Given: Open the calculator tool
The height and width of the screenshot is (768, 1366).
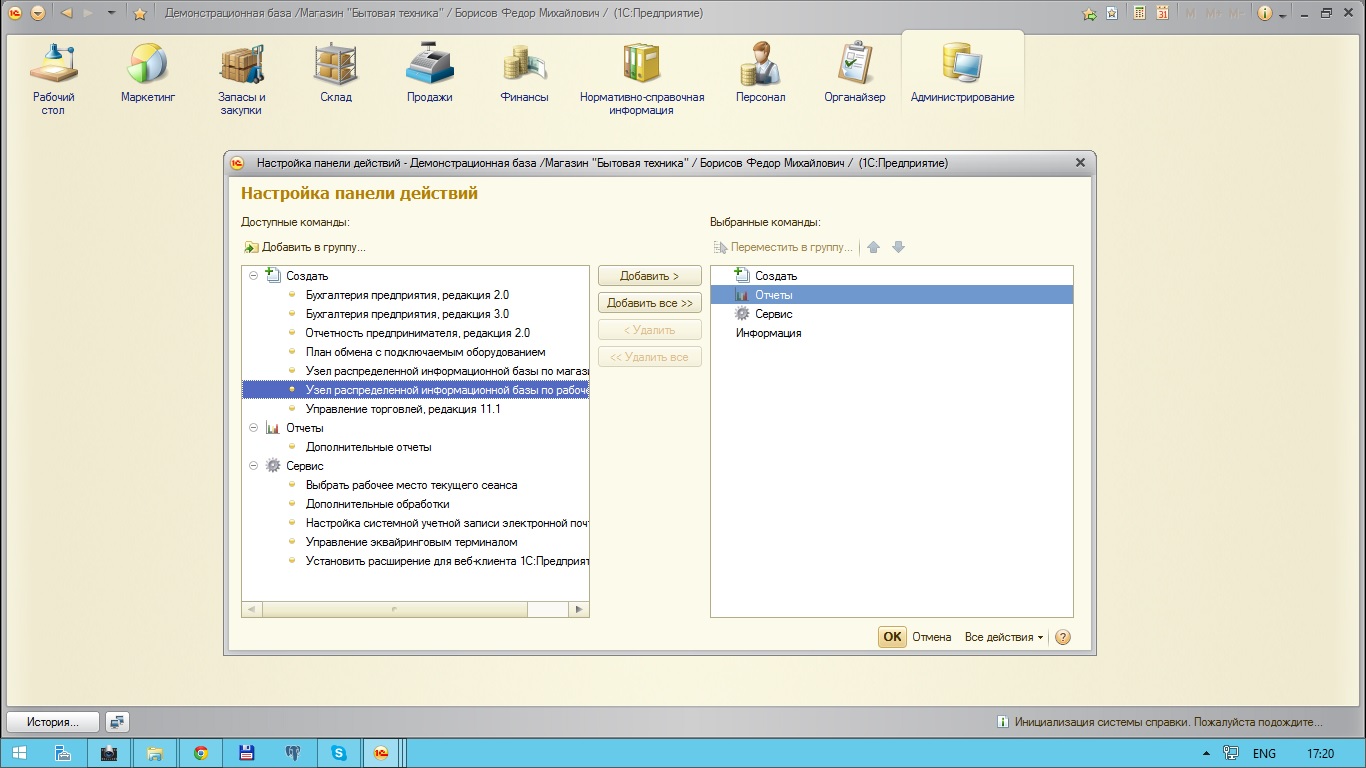Looking at the screenshot, I should (x=1139, y=13).
